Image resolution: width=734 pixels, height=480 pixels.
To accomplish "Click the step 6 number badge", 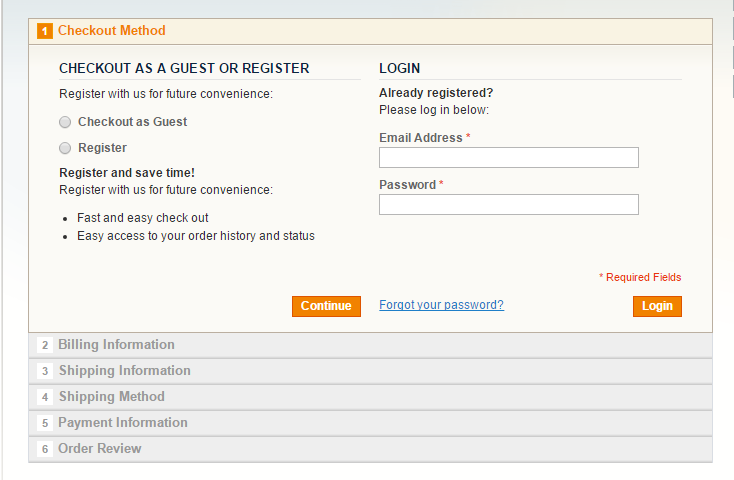I will pos(45,449).
